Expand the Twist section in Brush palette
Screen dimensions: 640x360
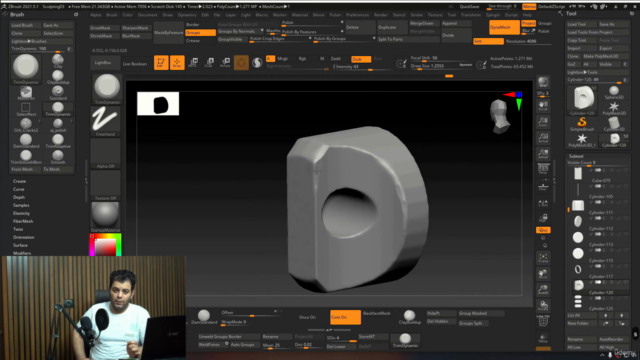tap(18, 229)
